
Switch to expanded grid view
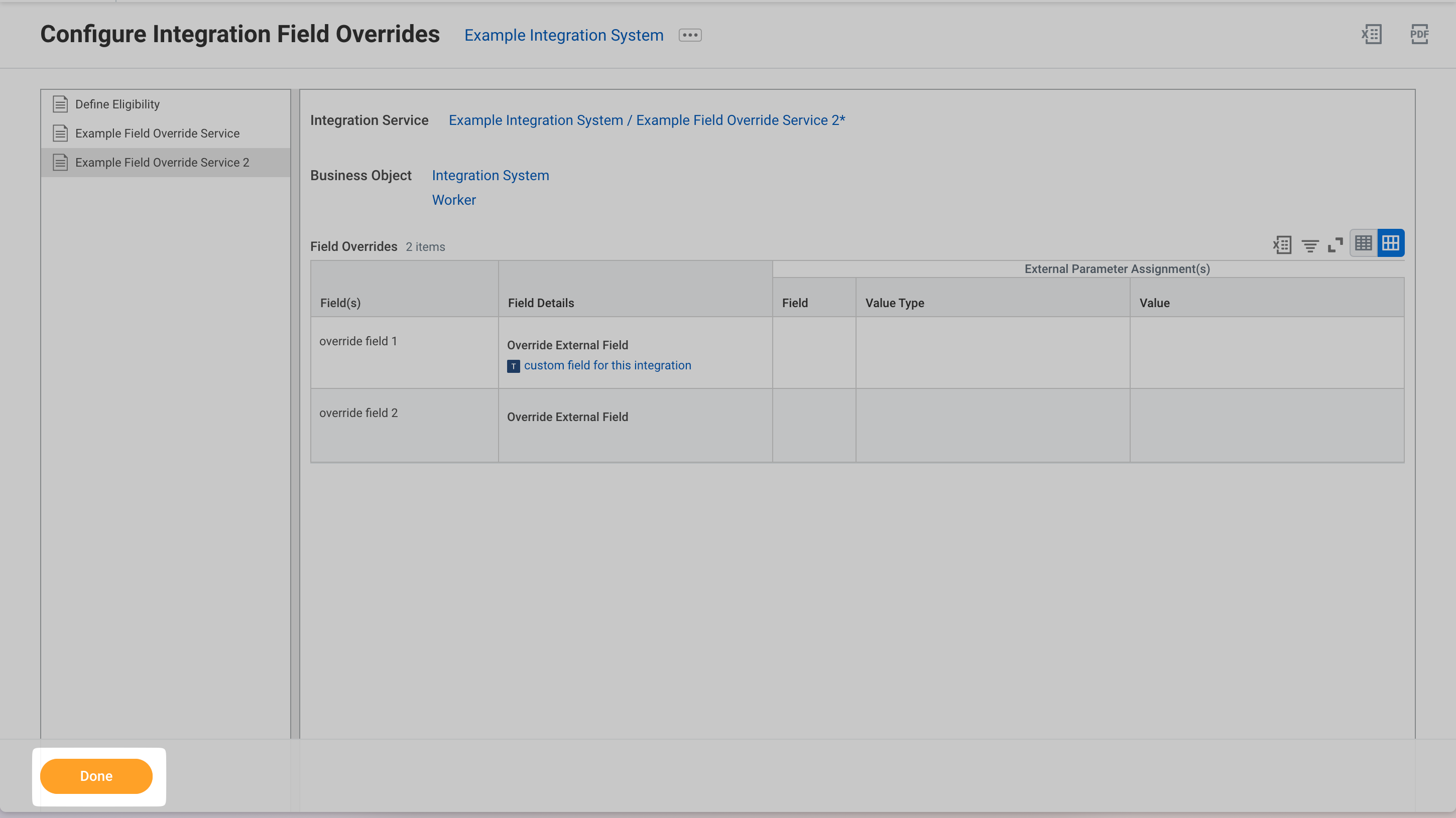pos(1390,243)
